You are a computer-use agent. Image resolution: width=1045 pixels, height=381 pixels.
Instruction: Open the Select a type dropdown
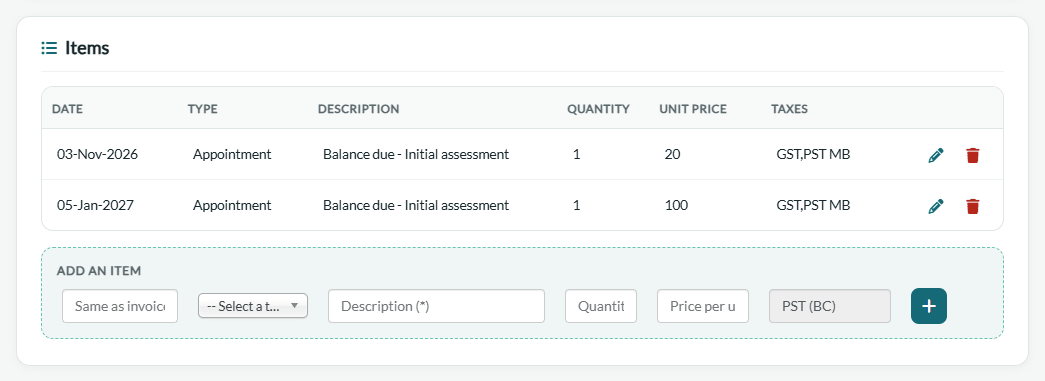(x=253, y=306)
